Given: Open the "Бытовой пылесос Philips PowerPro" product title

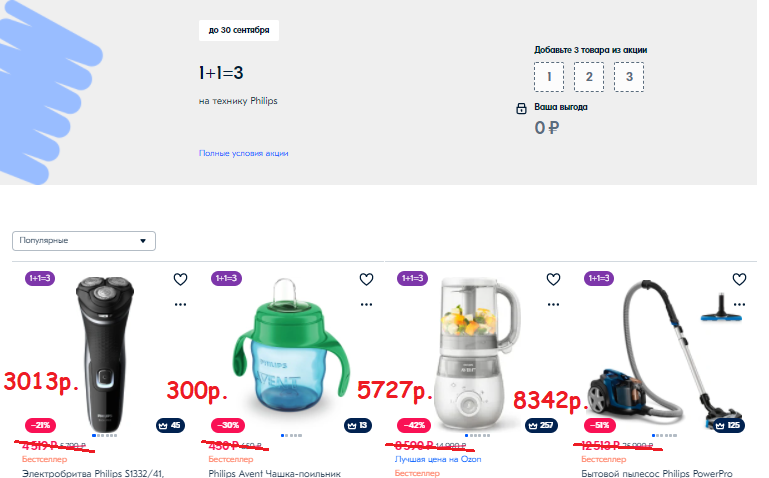Looking at the screenshot, I should pyautogui.click(x=656, y=473).
